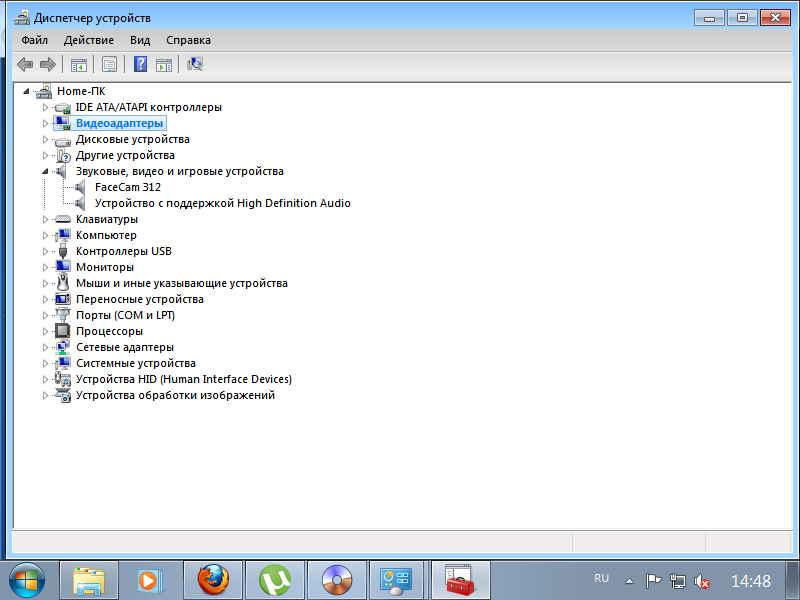Image resolution: width=800 pixels, height=600 pixels.
Task: Open uTorrent from the taskbar
Action: tap(275, 580)
